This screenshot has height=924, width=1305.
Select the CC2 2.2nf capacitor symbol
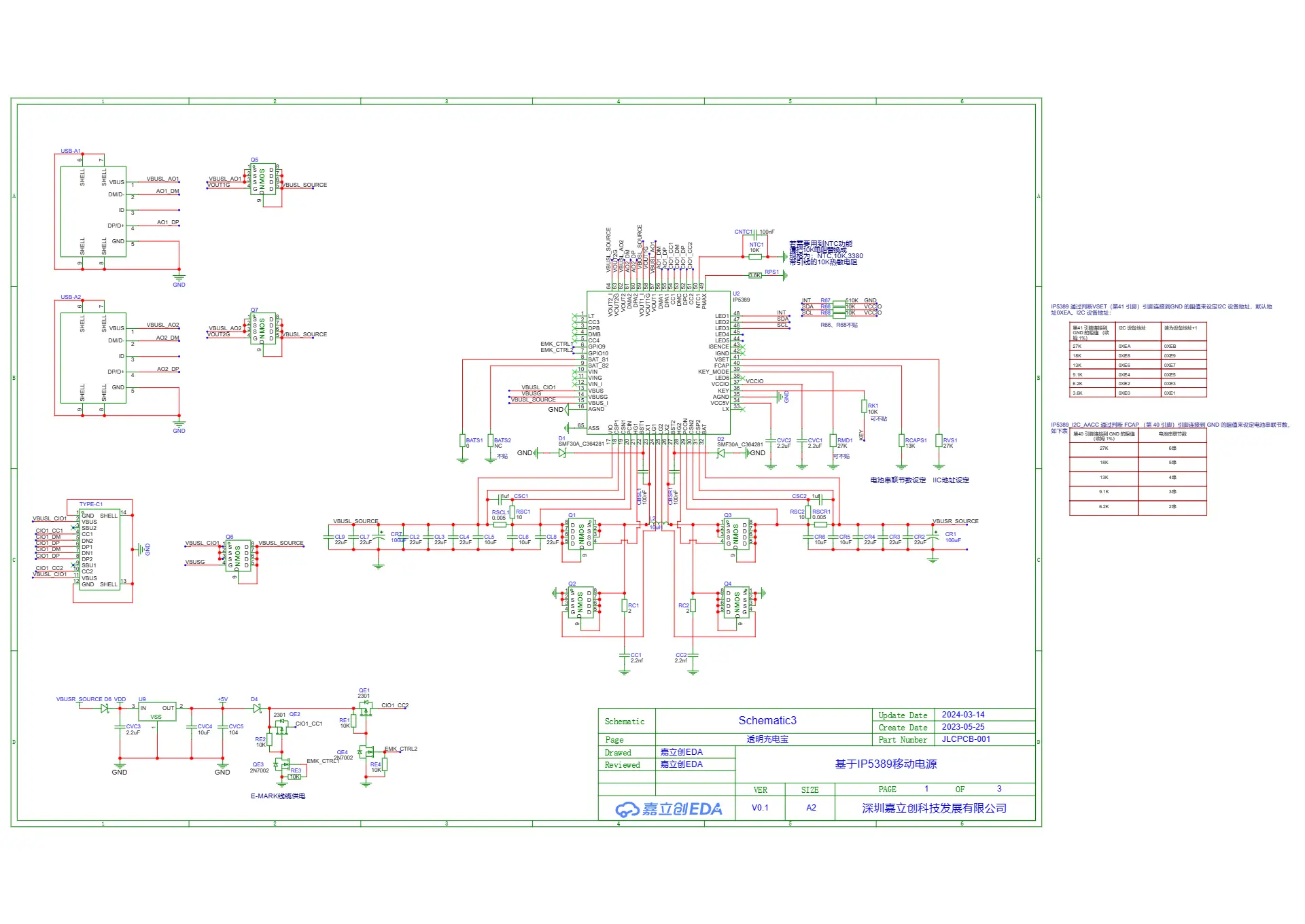[693, 655]
